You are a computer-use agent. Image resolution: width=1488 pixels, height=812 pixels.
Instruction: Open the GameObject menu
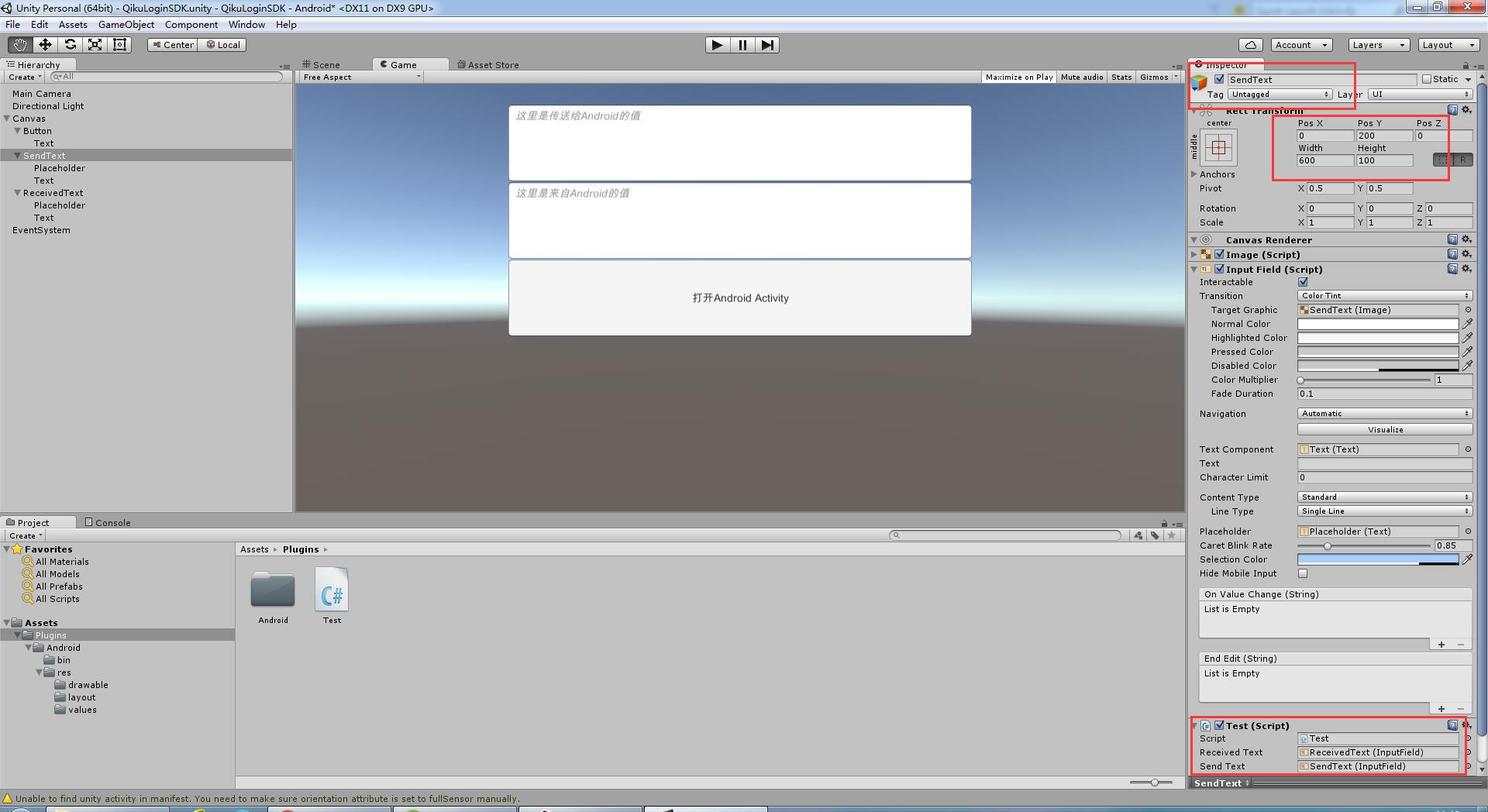point(126,25)
